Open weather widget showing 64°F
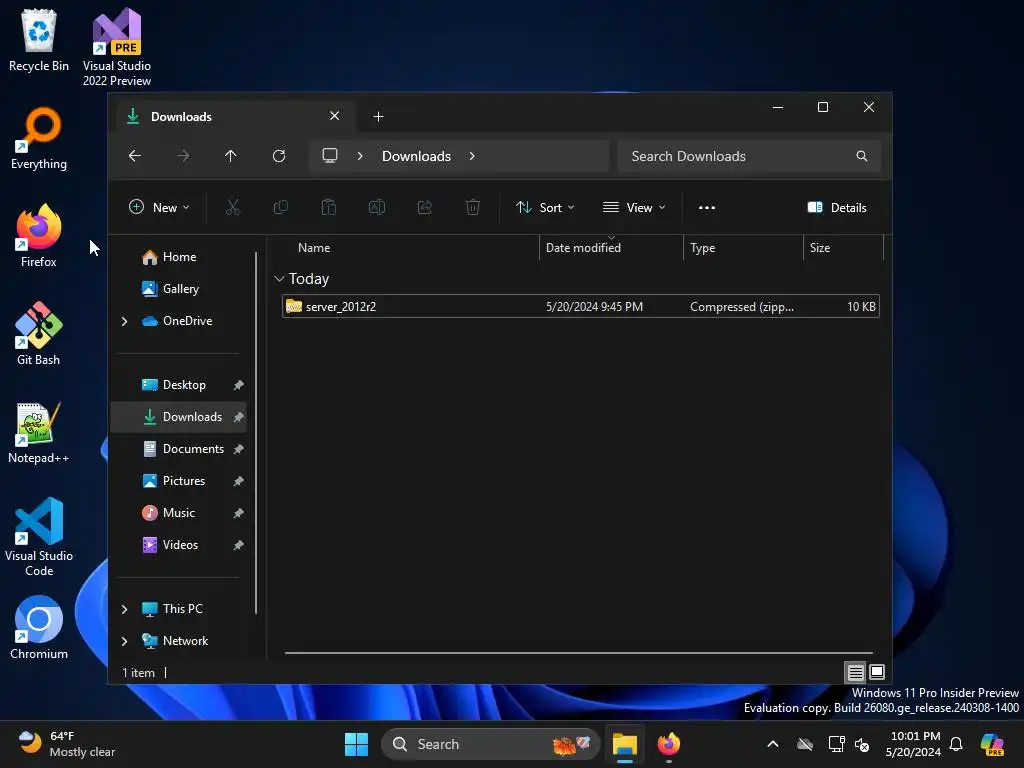The image size is (1024, 768). [x=67, y=744]
